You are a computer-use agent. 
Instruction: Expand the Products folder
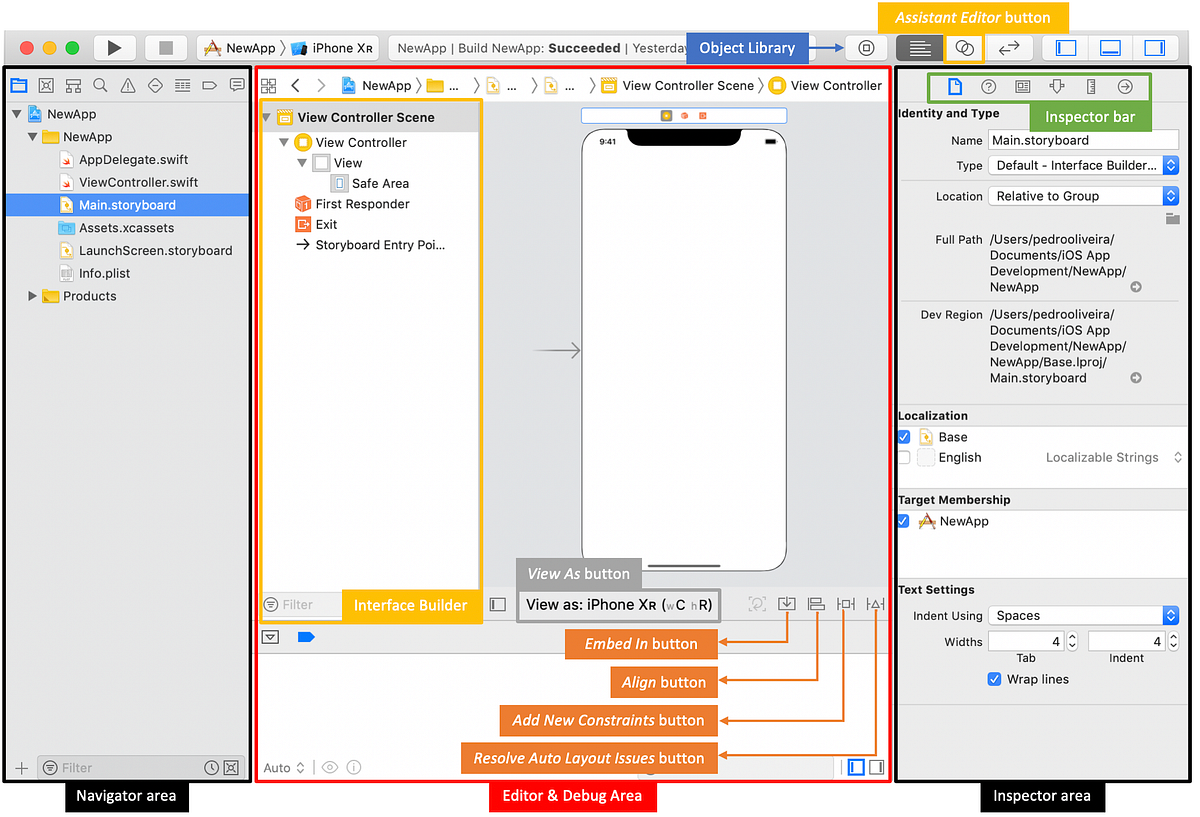click(x=31, y=296)
